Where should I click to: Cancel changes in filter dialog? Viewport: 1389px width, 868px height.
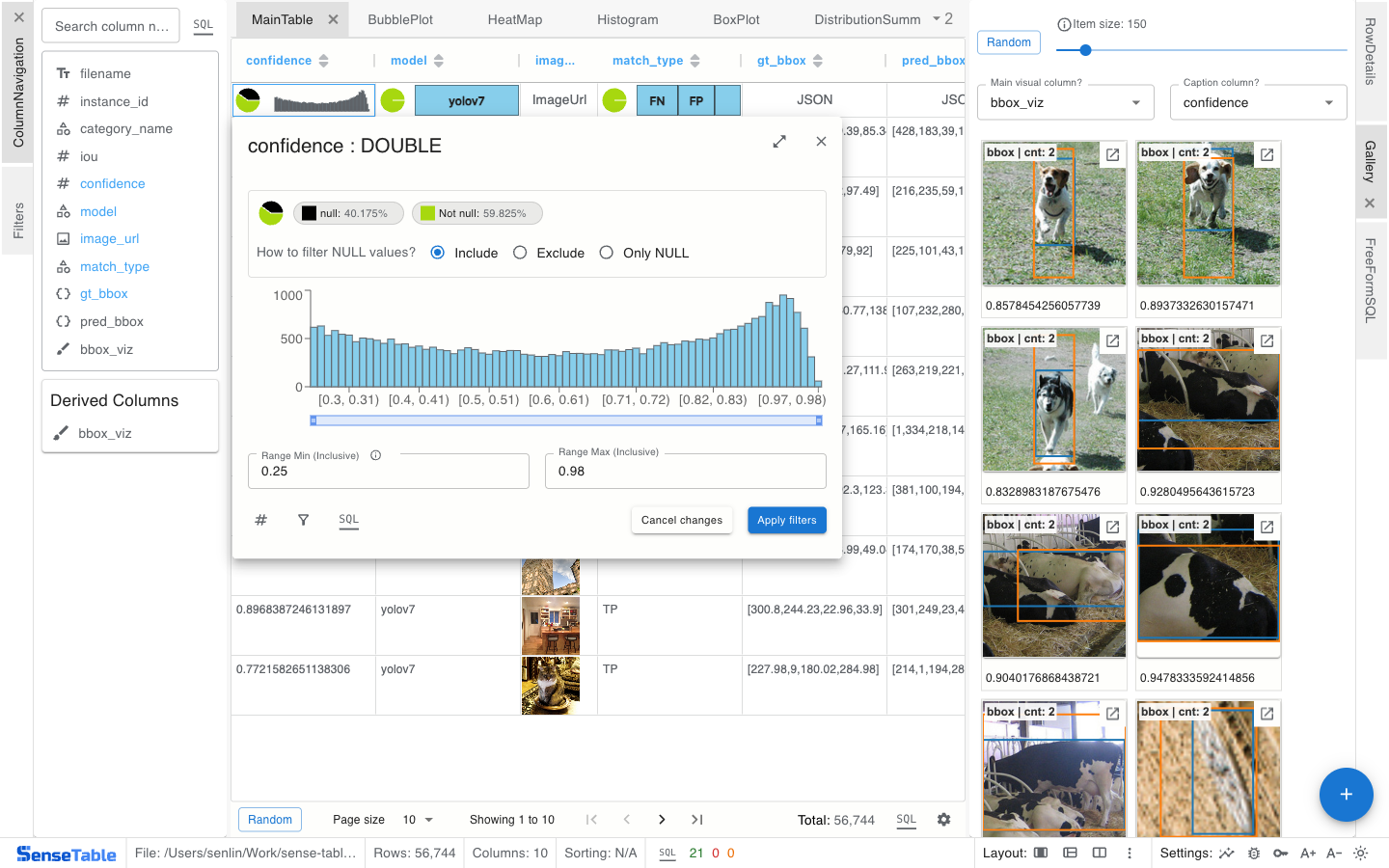tap(681, 520)
